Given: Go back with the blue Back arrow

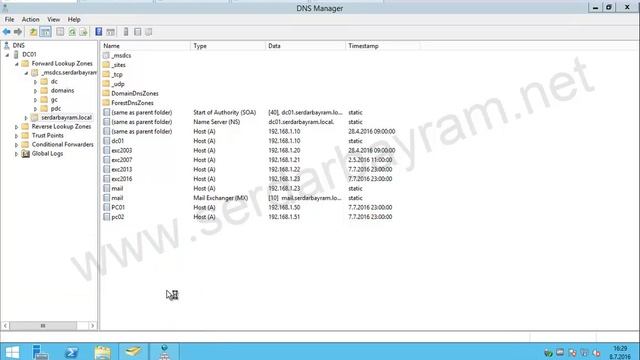Looking at the screenshot, I should [7, 32].
